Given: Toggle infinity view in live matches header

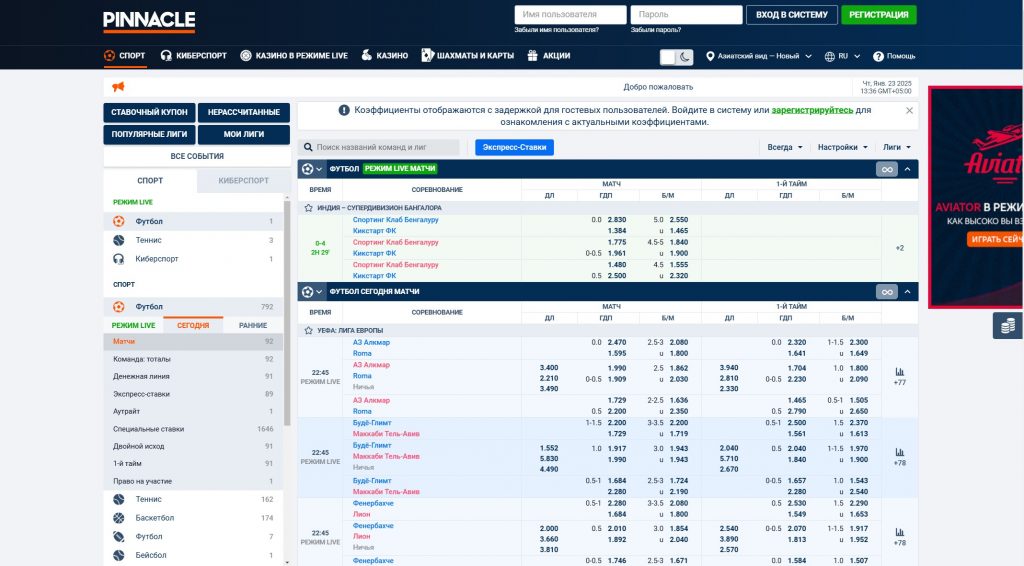Looking at the screenshot, I should point(886,169).
